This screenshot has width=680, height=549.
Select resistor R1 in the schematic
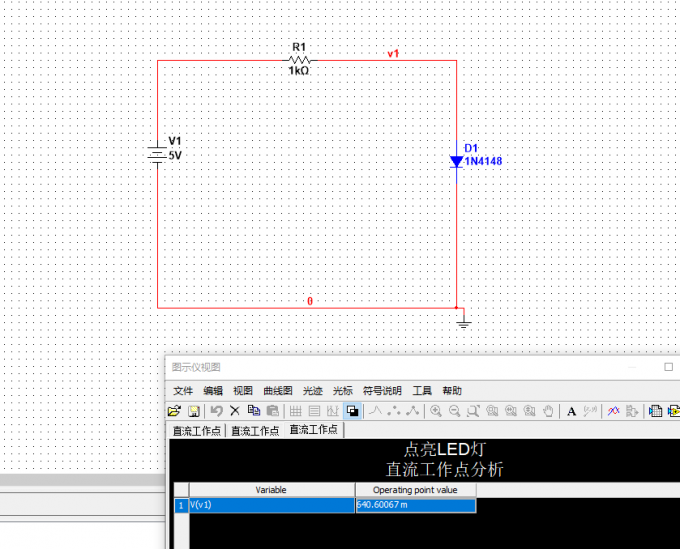(300, 60)
